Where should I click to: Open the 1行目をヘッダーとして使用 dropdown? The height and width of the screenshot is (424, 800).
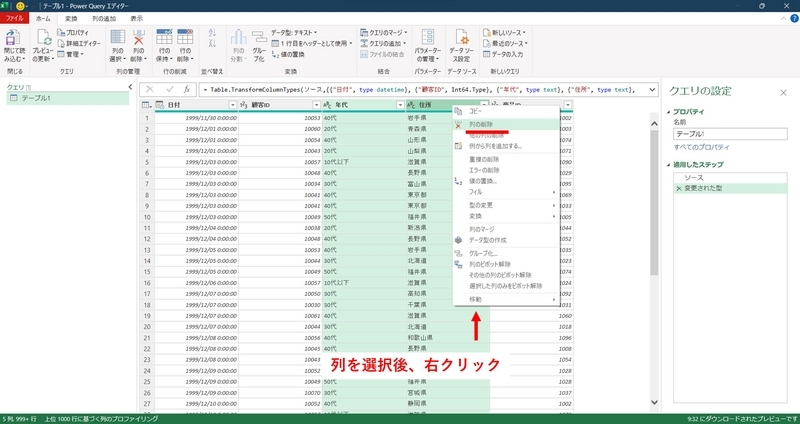312,43
